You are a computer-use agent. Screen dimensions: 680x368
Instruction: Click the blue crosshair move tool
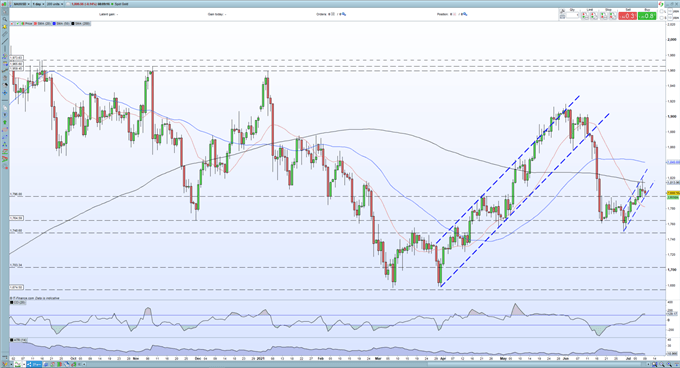[5, 93]
